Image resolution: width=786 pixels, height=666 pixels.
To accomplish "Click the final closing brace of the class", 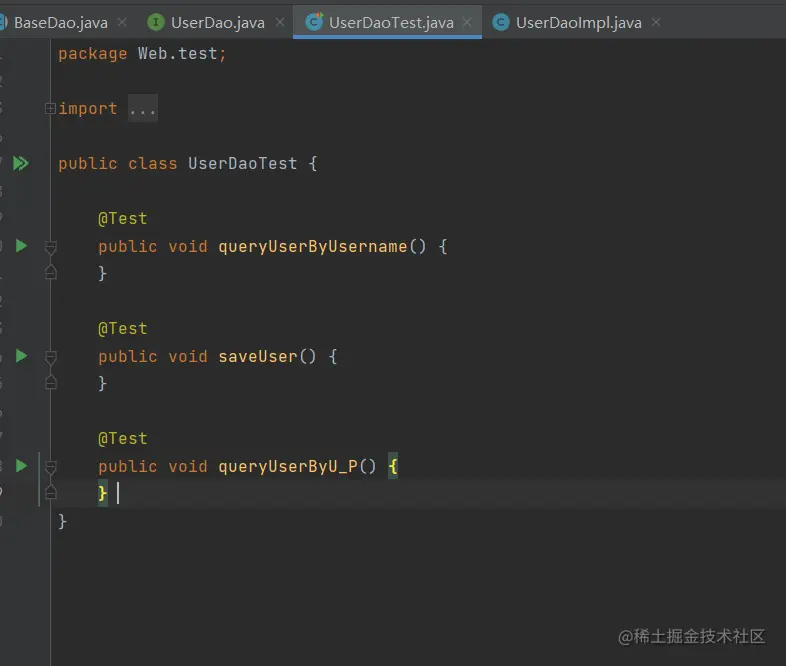I will click(62, 521).
